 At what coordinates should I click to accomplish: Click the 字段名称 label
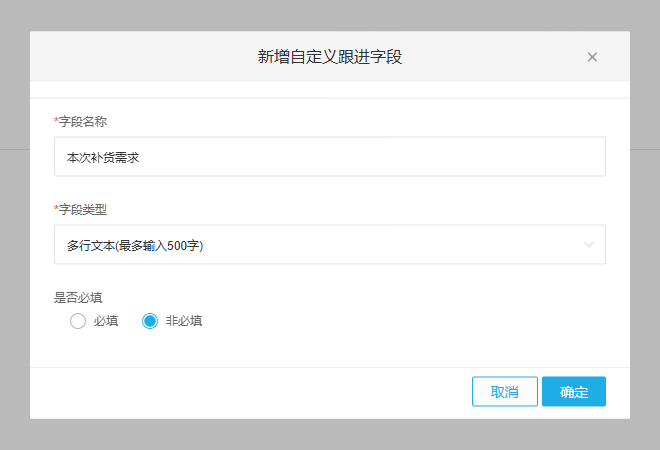pos(80,122)
